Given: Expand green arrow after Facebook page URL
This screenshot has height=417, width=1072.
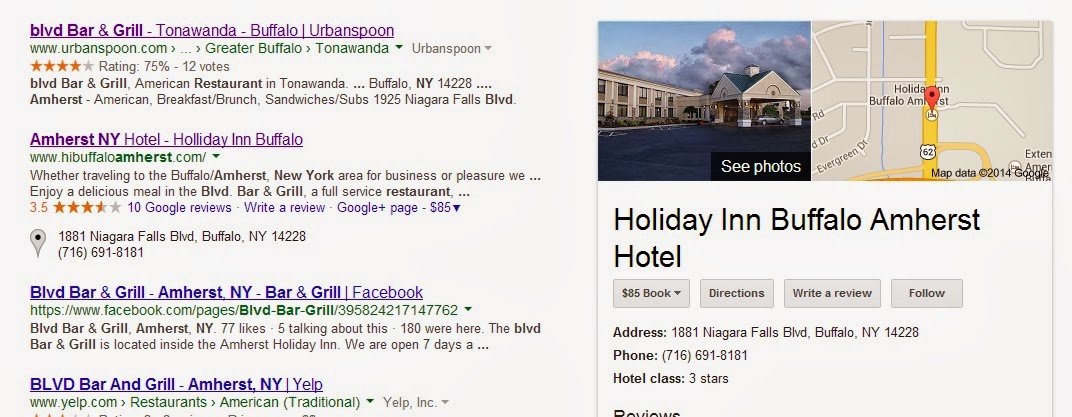Looking at the screenshot, I should coord(468,310).
